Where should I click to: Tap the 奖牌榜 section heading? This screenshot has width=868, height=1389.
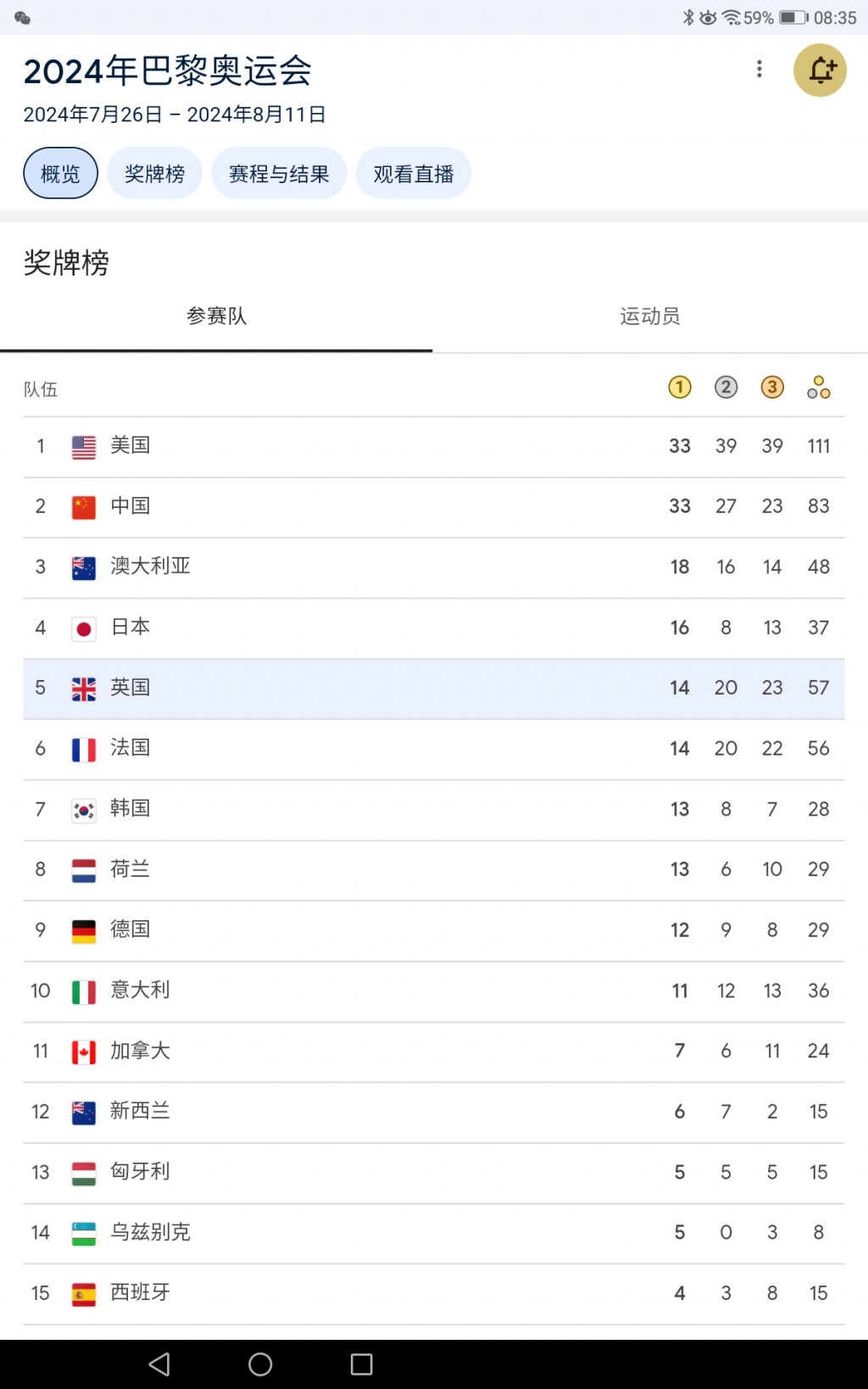click(x=66, y=263)
